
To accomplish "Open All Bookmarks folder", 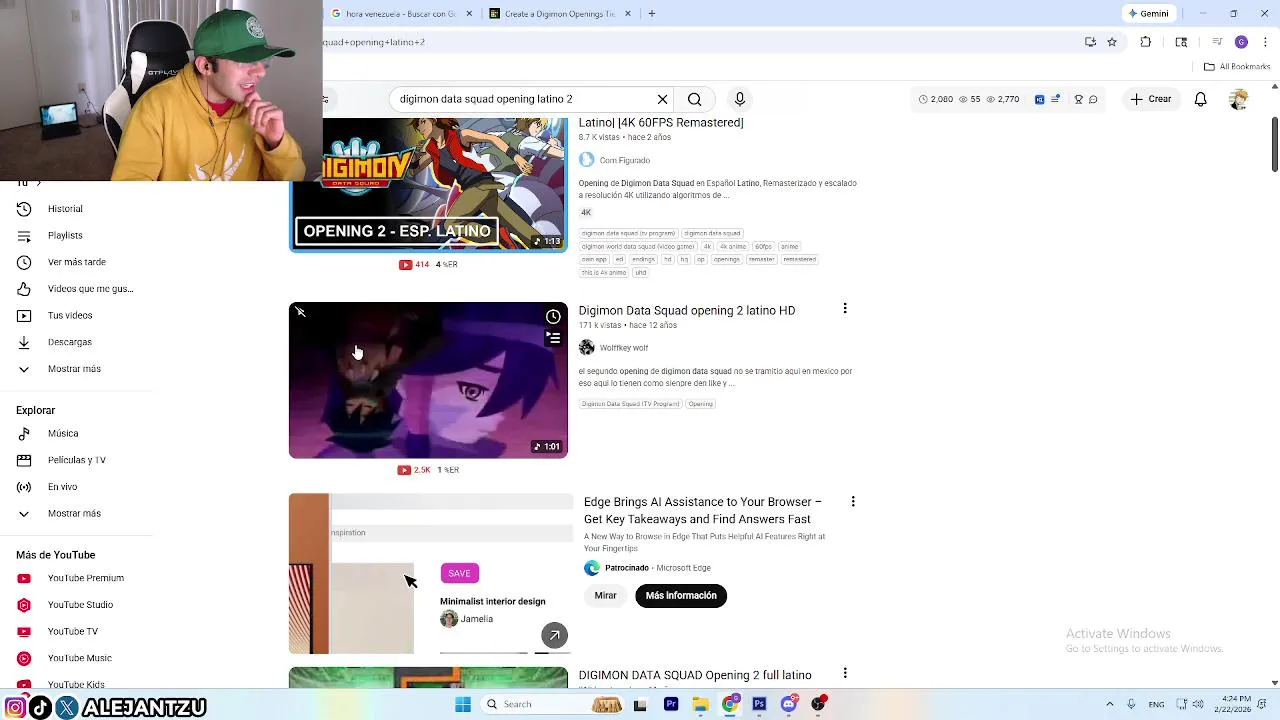I will click(x=1237, y=67).
